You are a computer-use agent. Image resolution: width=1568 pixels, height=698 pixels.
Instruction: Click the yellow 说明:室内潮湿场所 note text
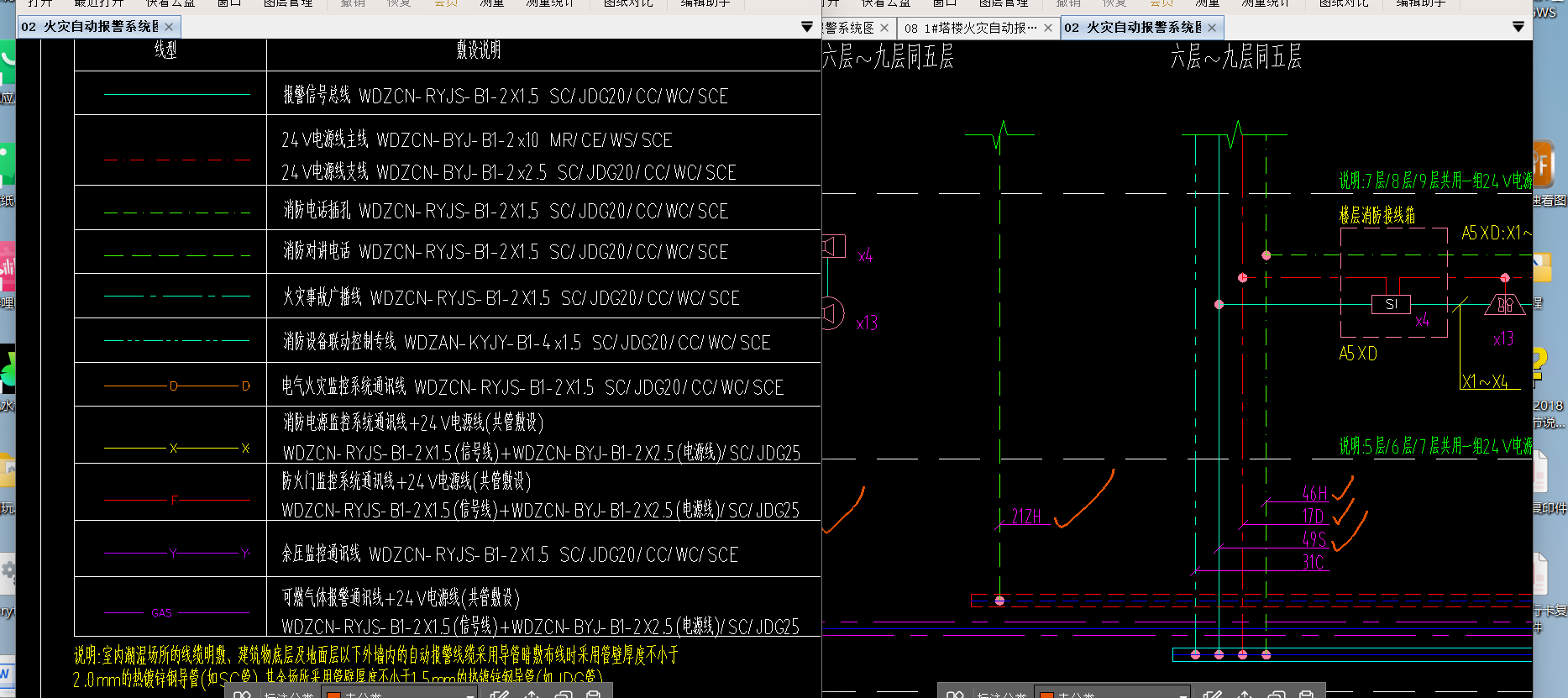375,667
